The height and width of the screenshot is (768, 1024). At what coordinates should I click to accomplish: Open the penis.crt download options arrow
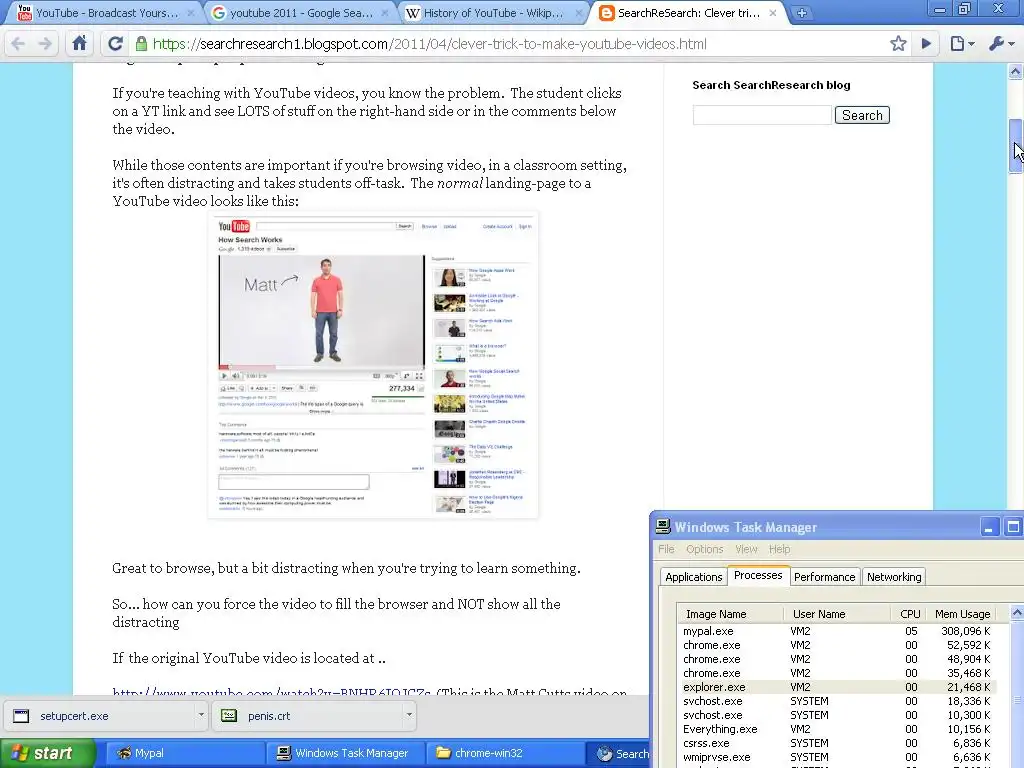click(409, 715)
